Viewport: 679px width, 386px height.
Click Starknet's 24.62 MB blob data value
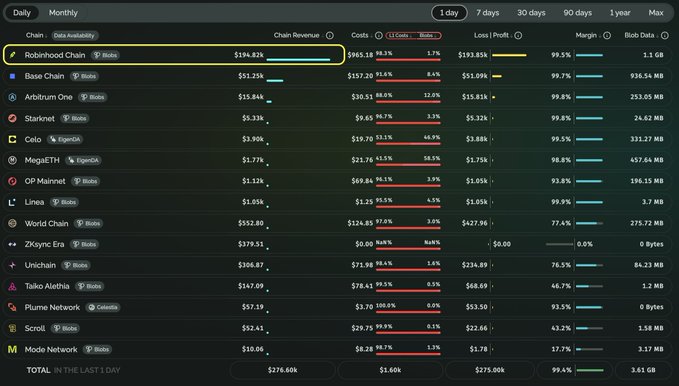[649, 118]
